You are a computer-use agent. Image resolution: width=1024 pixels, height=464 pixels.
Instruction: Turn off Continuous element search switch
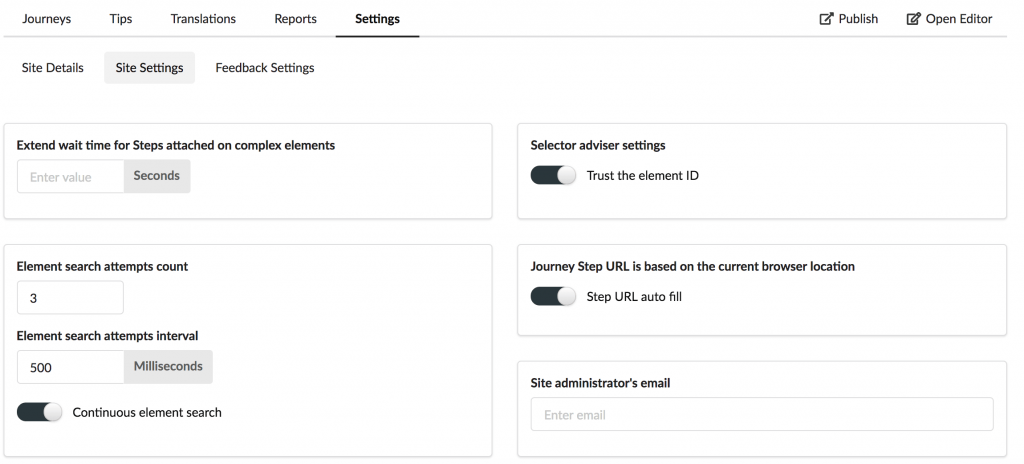[39, 412]
